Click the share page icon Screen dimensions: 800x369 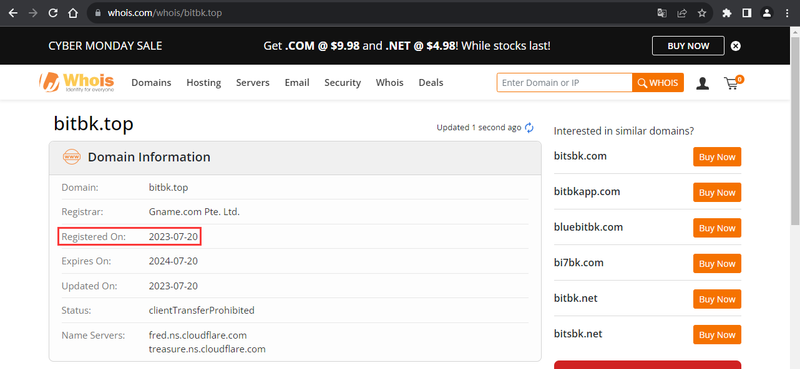682,13
